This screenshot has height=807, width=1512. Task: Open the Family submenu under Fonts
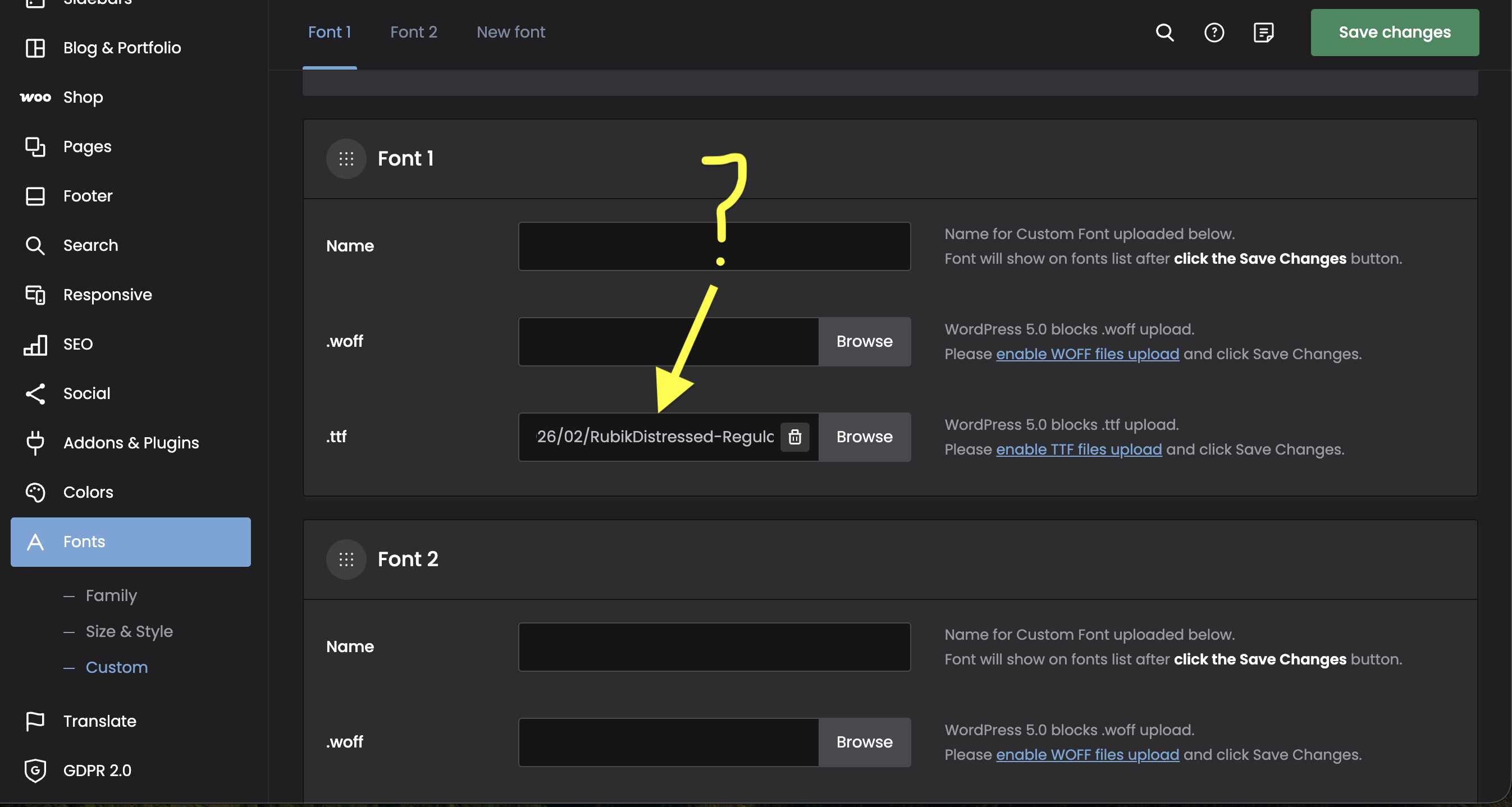[x=111, y=595]
